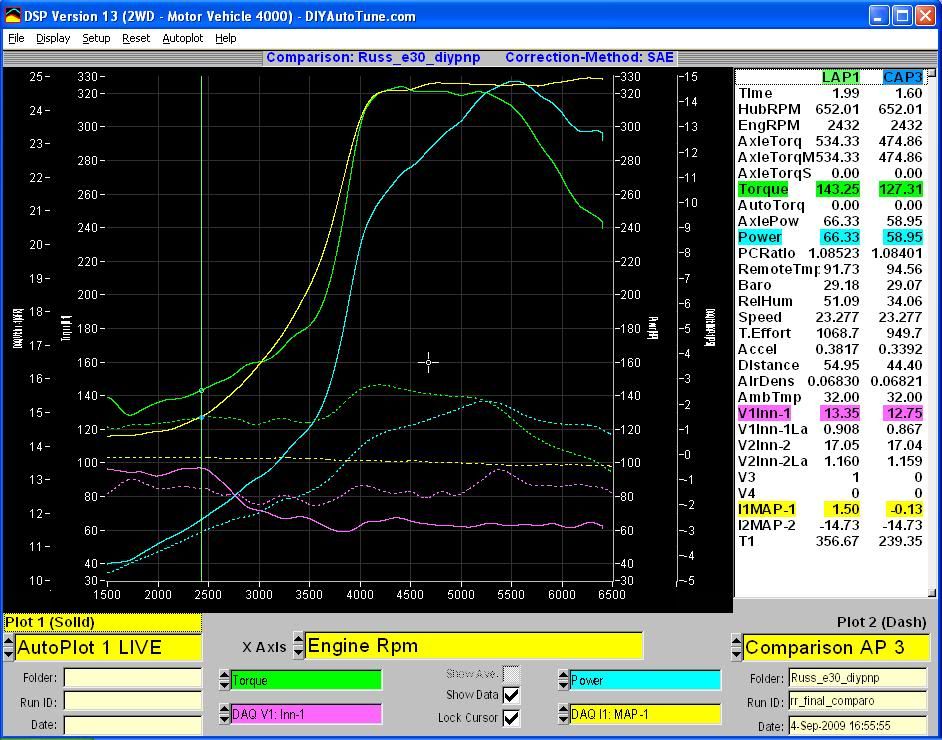Screen dimensions: 942x740
Task: Open the Help menu
Action: [225, 38]
